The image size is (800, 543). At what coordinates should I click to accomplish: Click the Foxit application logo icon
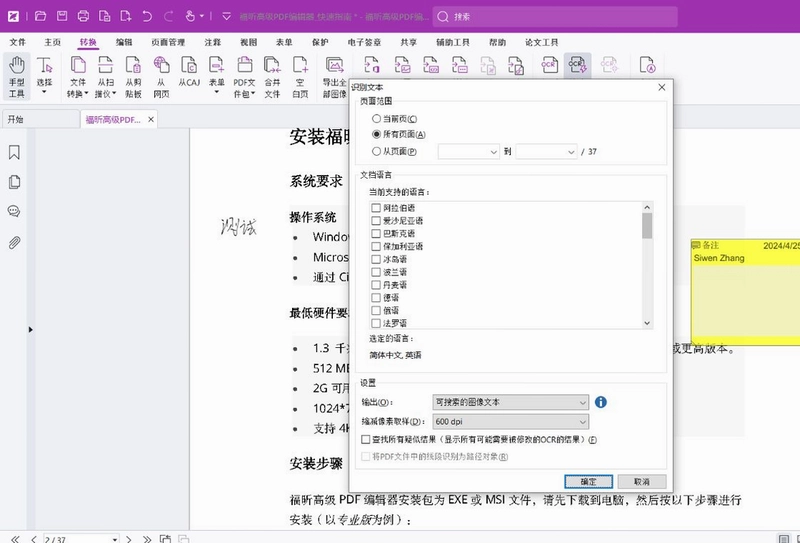click(x=13, y=16)
